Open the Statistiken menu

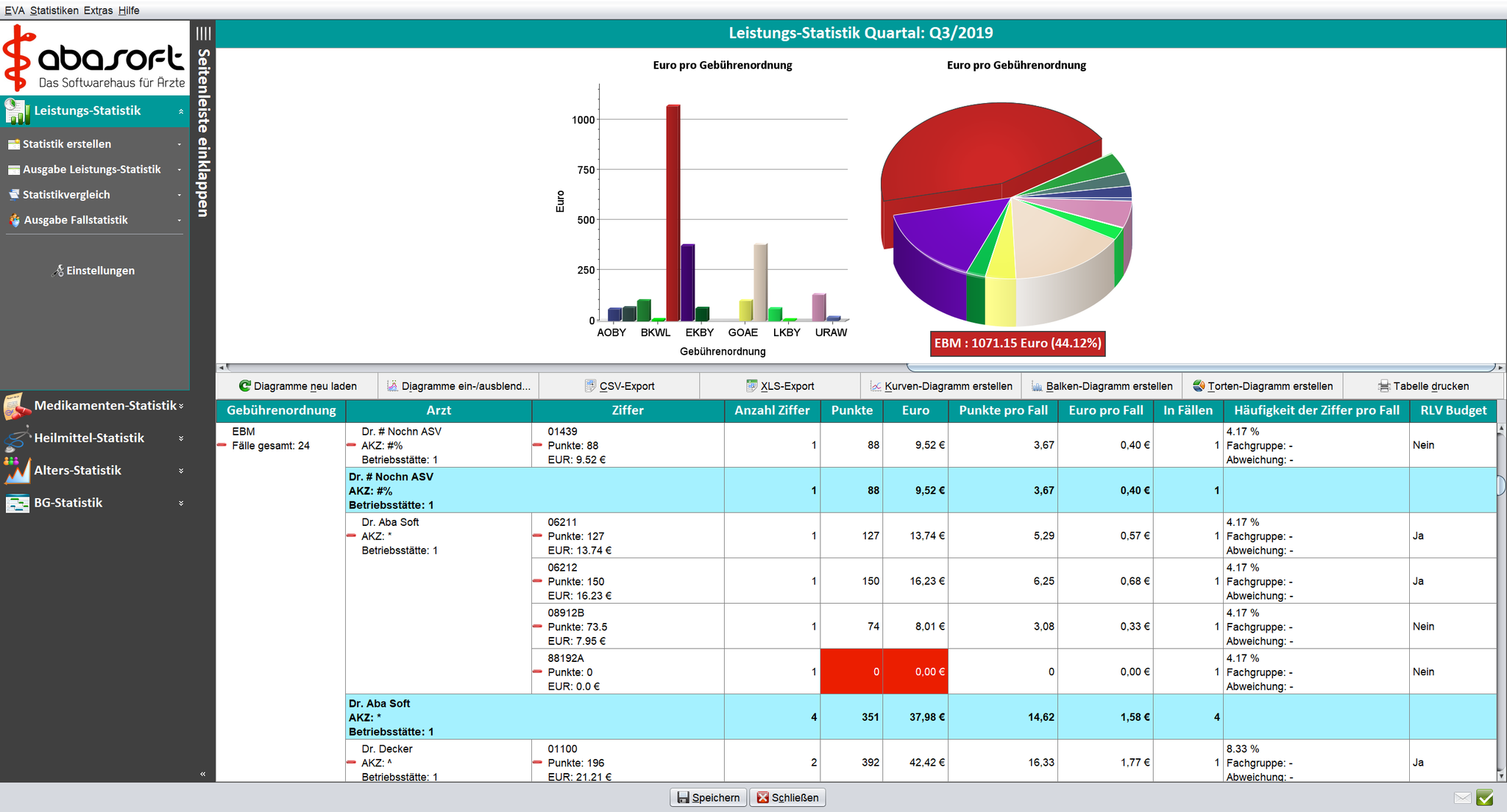point(54,10)
